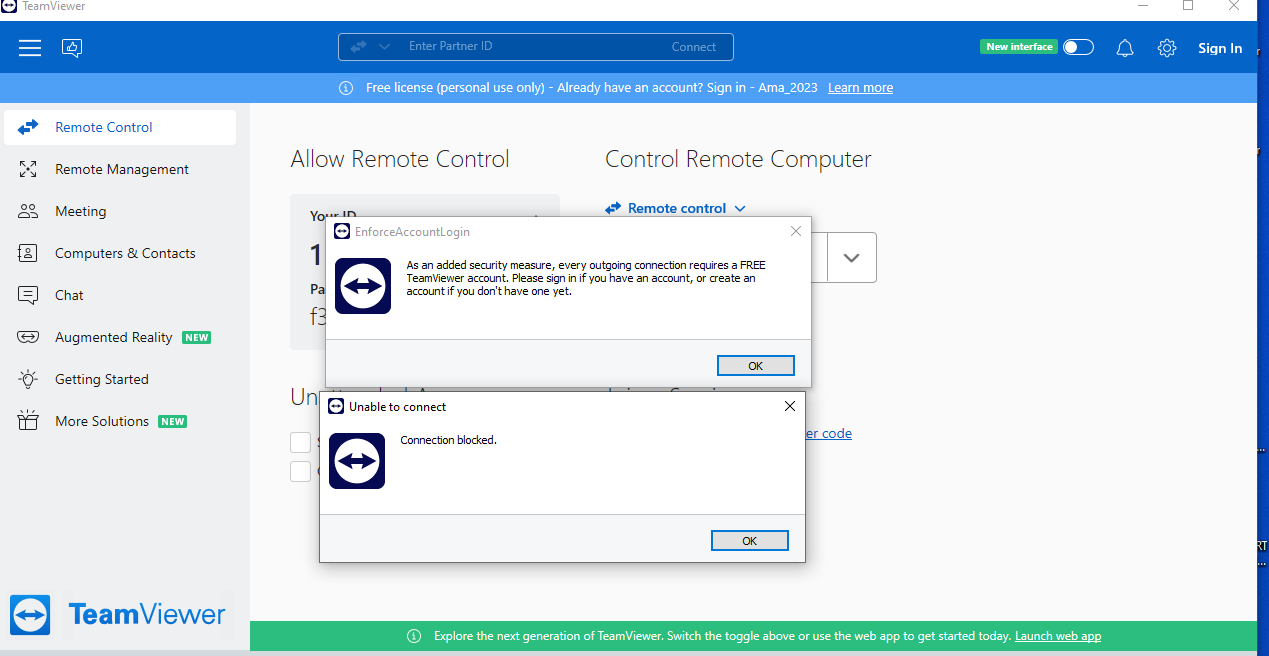Viewport: 1269px width, 656px height.
Task: Click the security measure message in EnforceAccountLogin
Action: 586,278
